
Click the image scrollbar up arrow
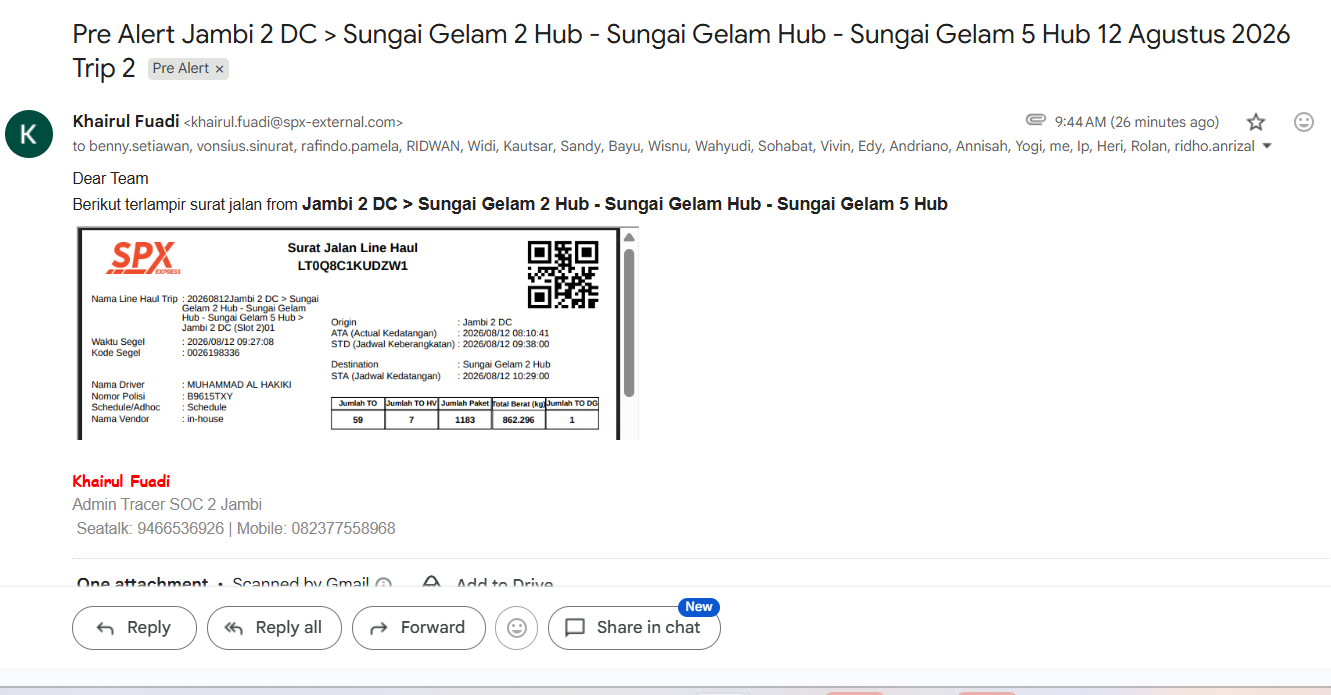629,237
